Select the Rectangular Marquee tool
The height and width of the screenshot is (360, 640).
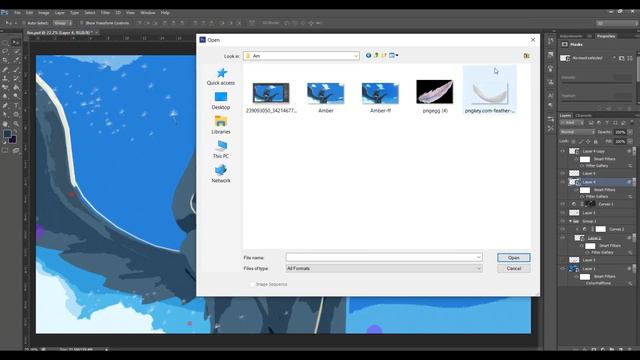coord(5,42)
